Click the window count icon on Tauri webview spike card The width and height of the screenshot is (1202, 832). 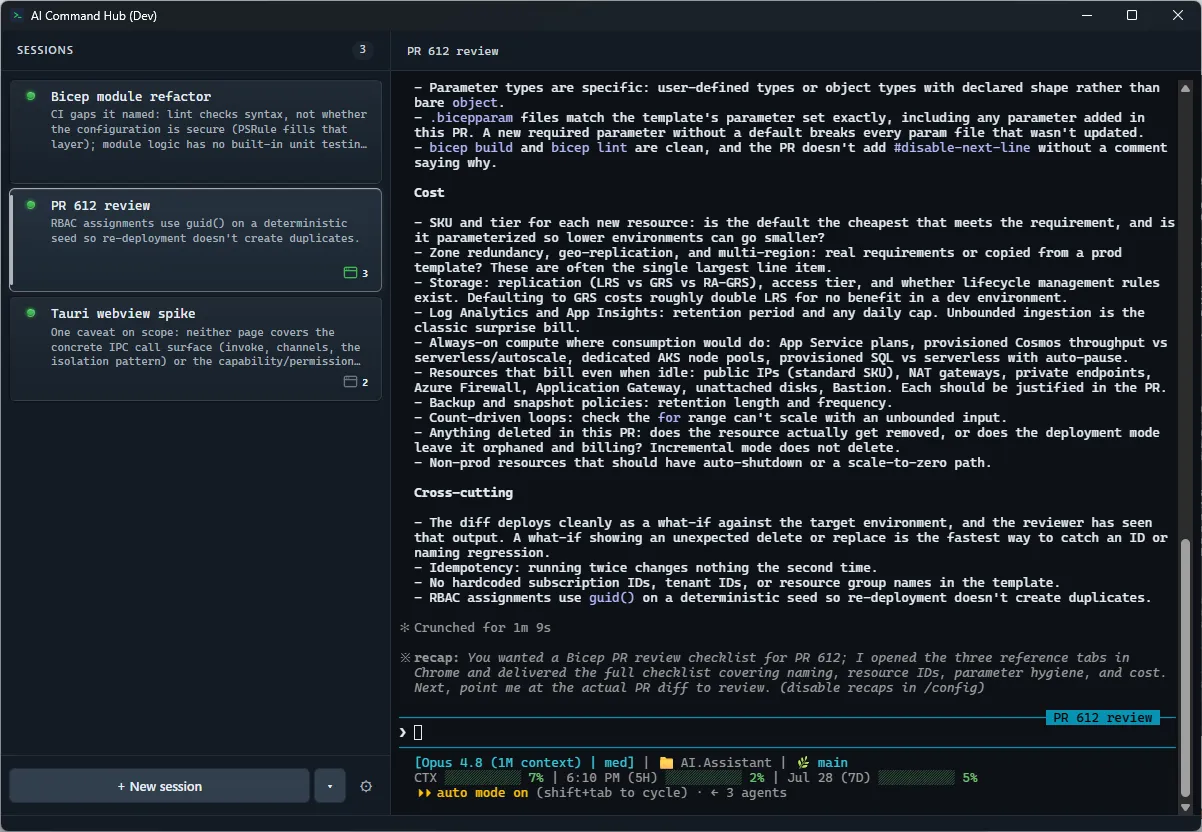tap(350, 382)
